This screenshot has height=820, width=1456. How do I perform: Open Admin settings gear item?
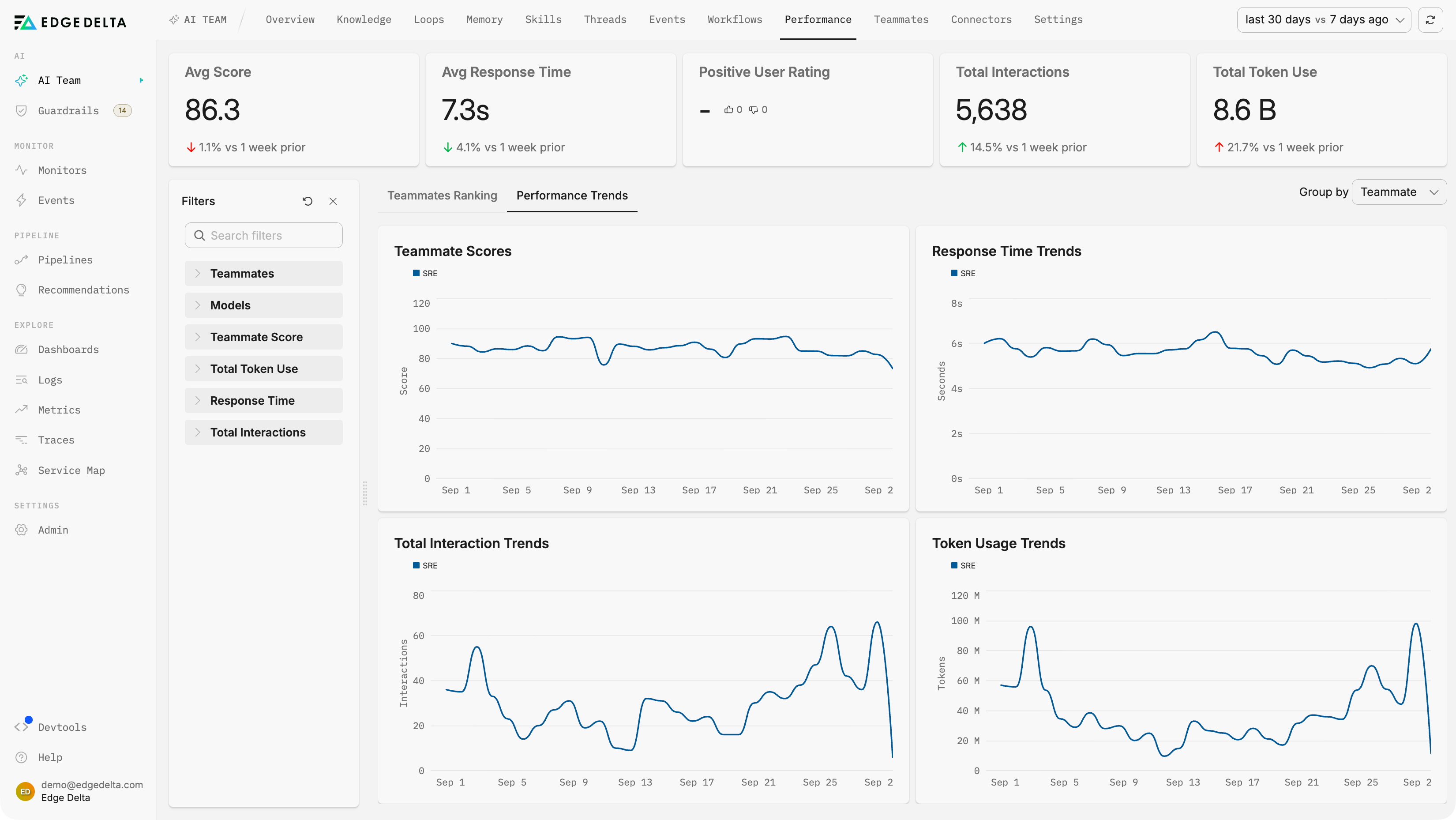53,530
